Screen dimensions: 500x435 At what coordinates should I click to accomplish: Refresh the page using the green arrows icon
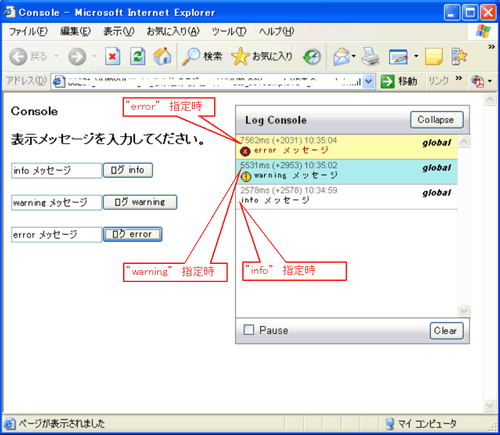point(138,56)
